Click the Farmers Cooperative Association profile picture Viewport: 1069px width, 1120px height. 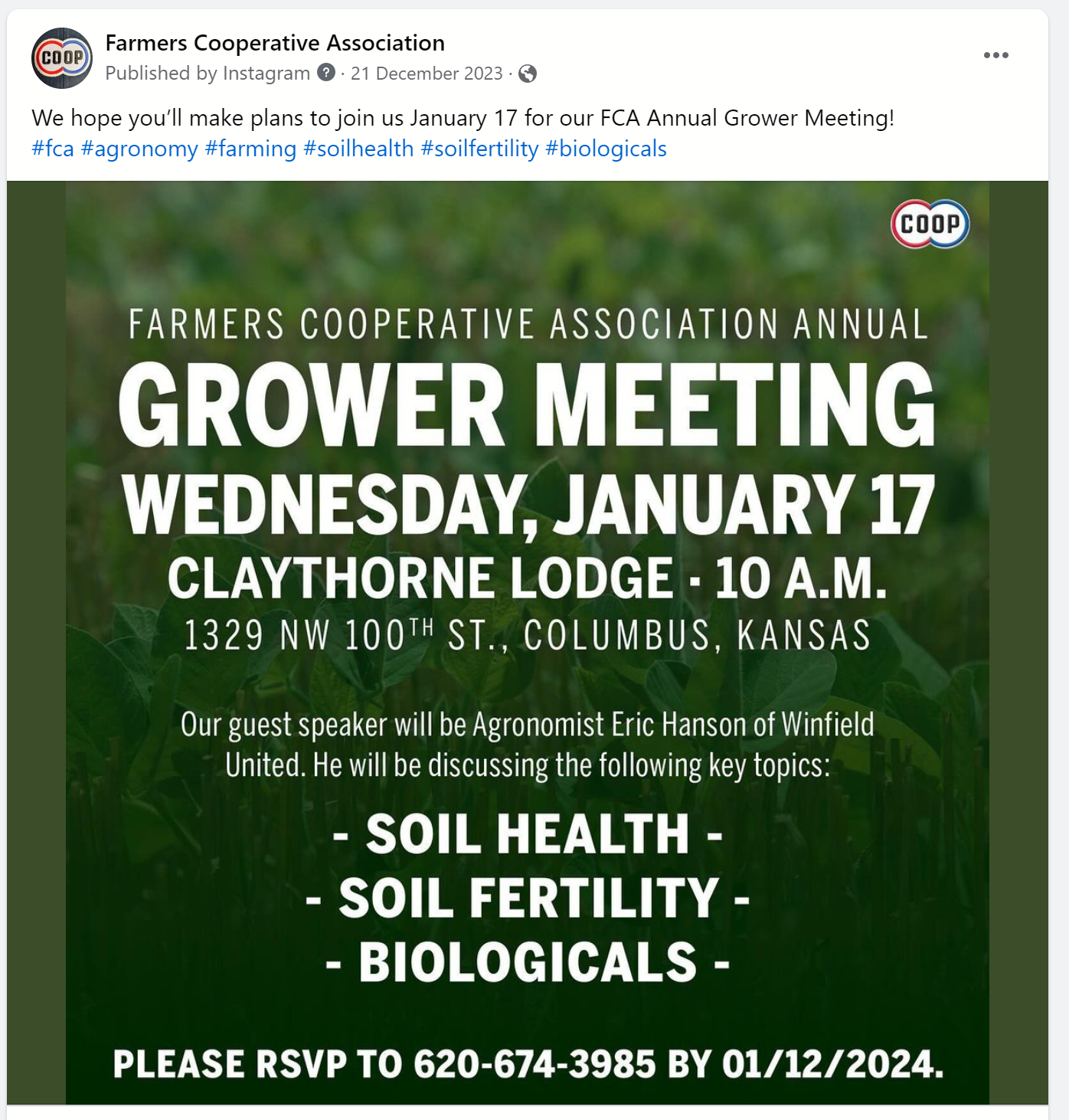pyautogui.click(x=61, y=58)
